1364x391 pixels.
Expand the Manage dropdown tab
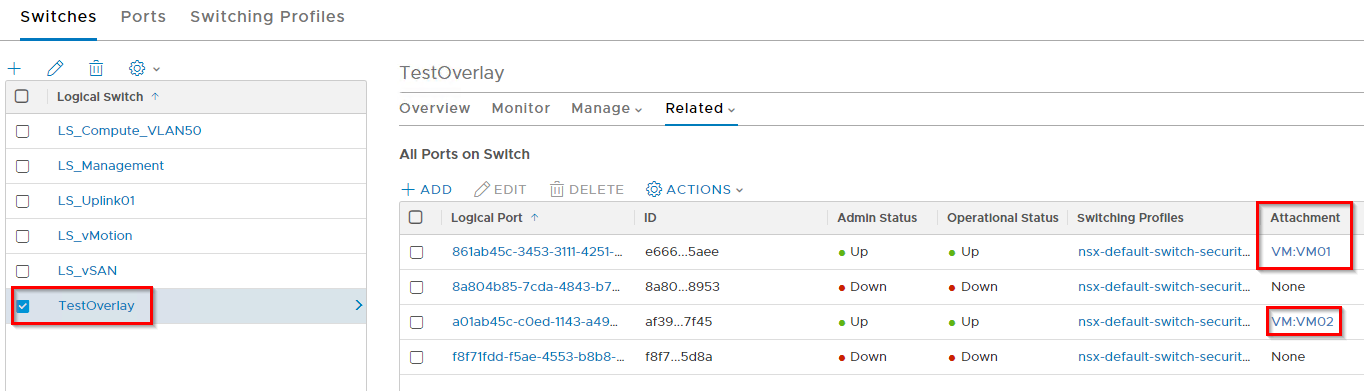[607, 108]
